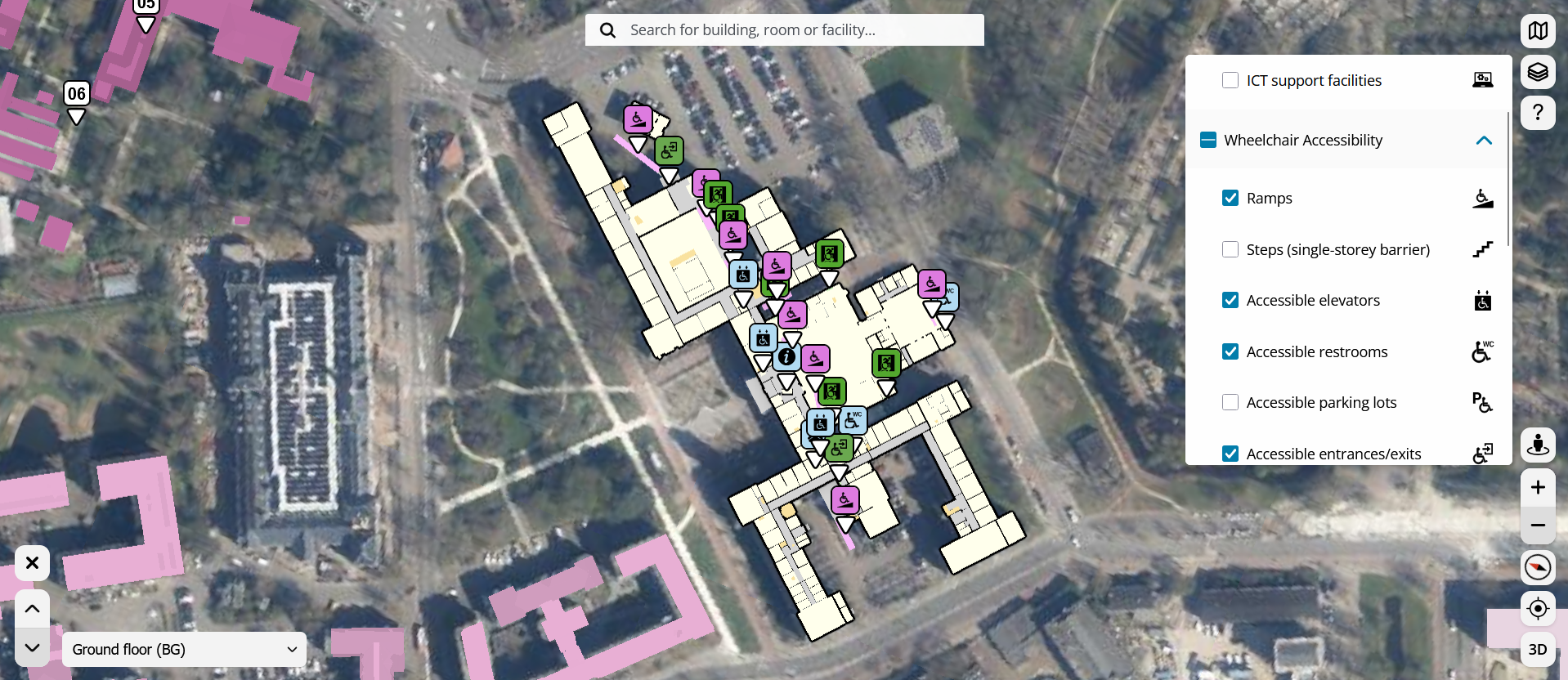Screen dimensions: 1568x680
Task: Toggle the Wheelchair Accessibility group checkbox
Action: (1207, 140)
